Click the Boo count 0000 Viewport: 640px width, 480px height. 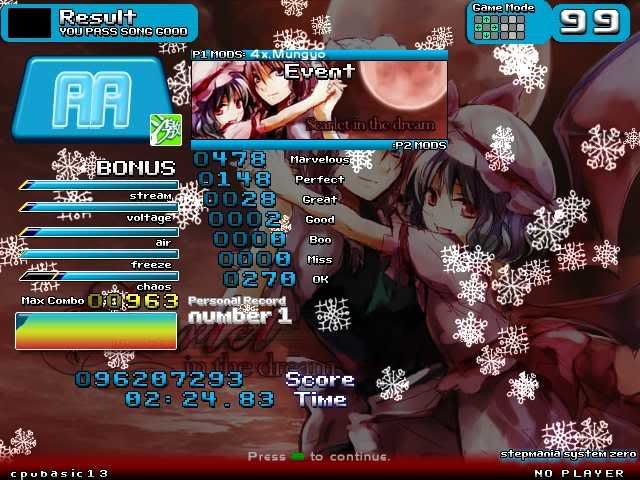point(250,239)
